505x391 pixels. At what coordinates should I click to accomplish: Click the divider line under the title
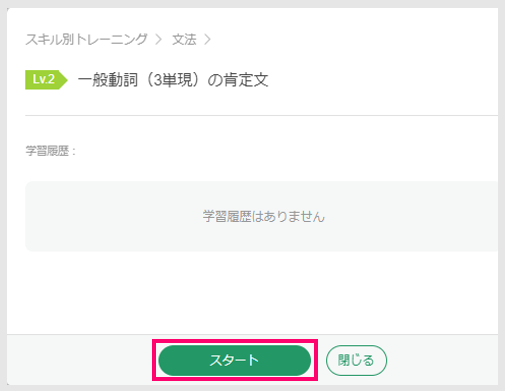[262, 115]
